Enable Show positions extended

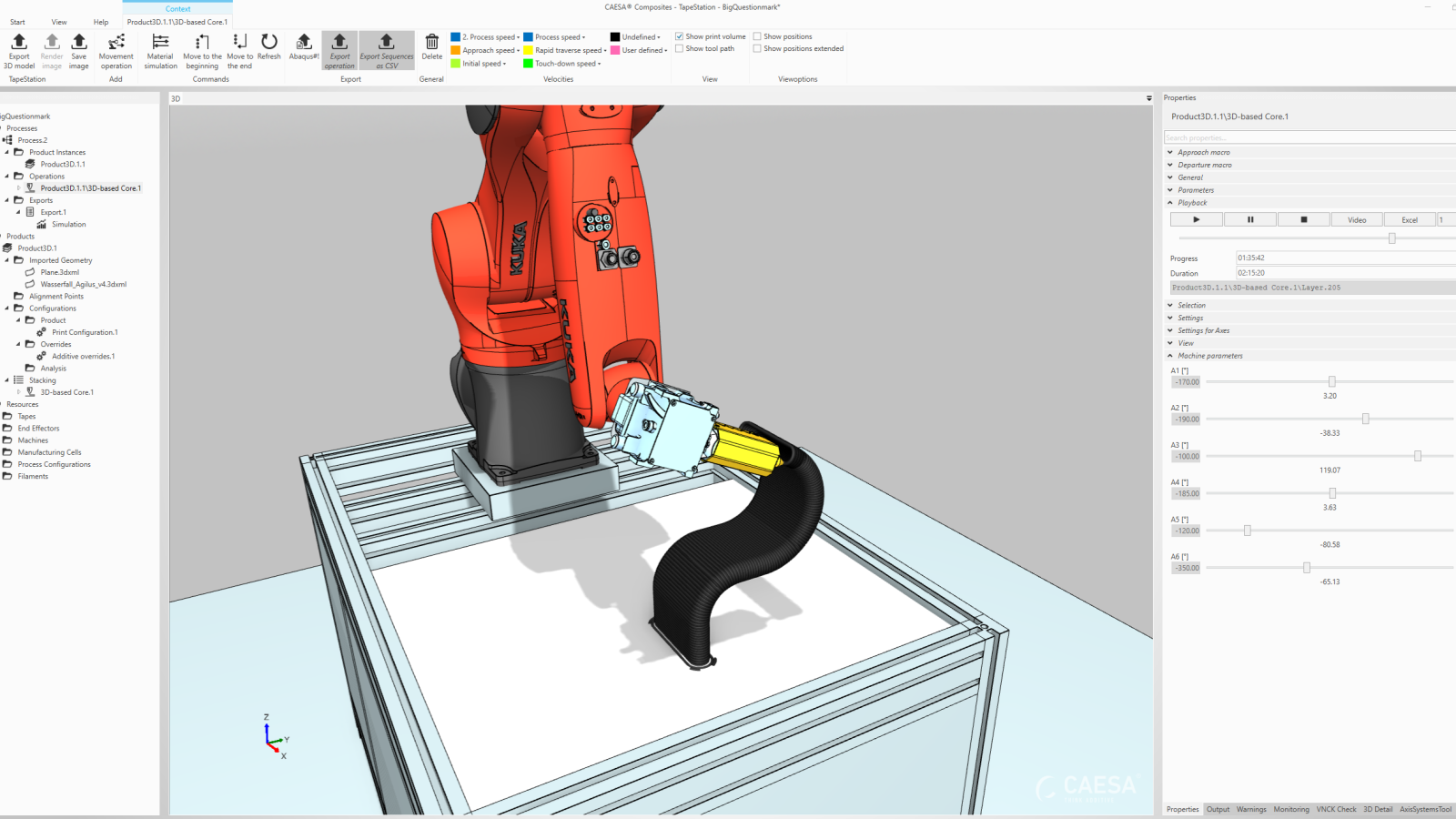point(757,48)
